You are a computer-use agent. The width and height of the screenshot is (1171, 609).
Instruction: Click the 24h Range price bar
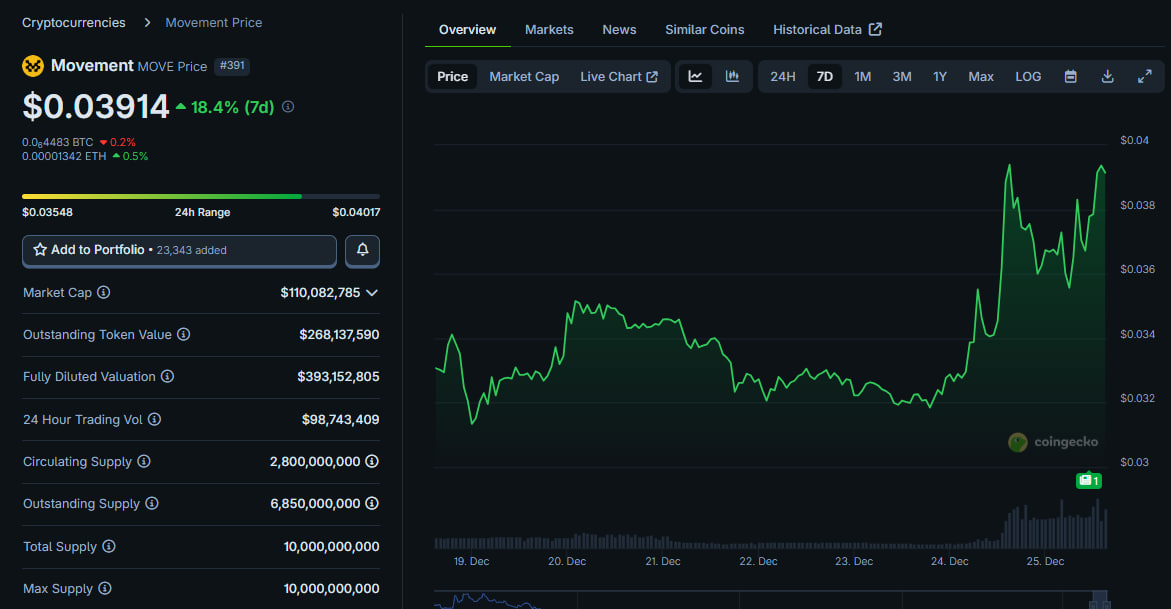click(200, 196)
